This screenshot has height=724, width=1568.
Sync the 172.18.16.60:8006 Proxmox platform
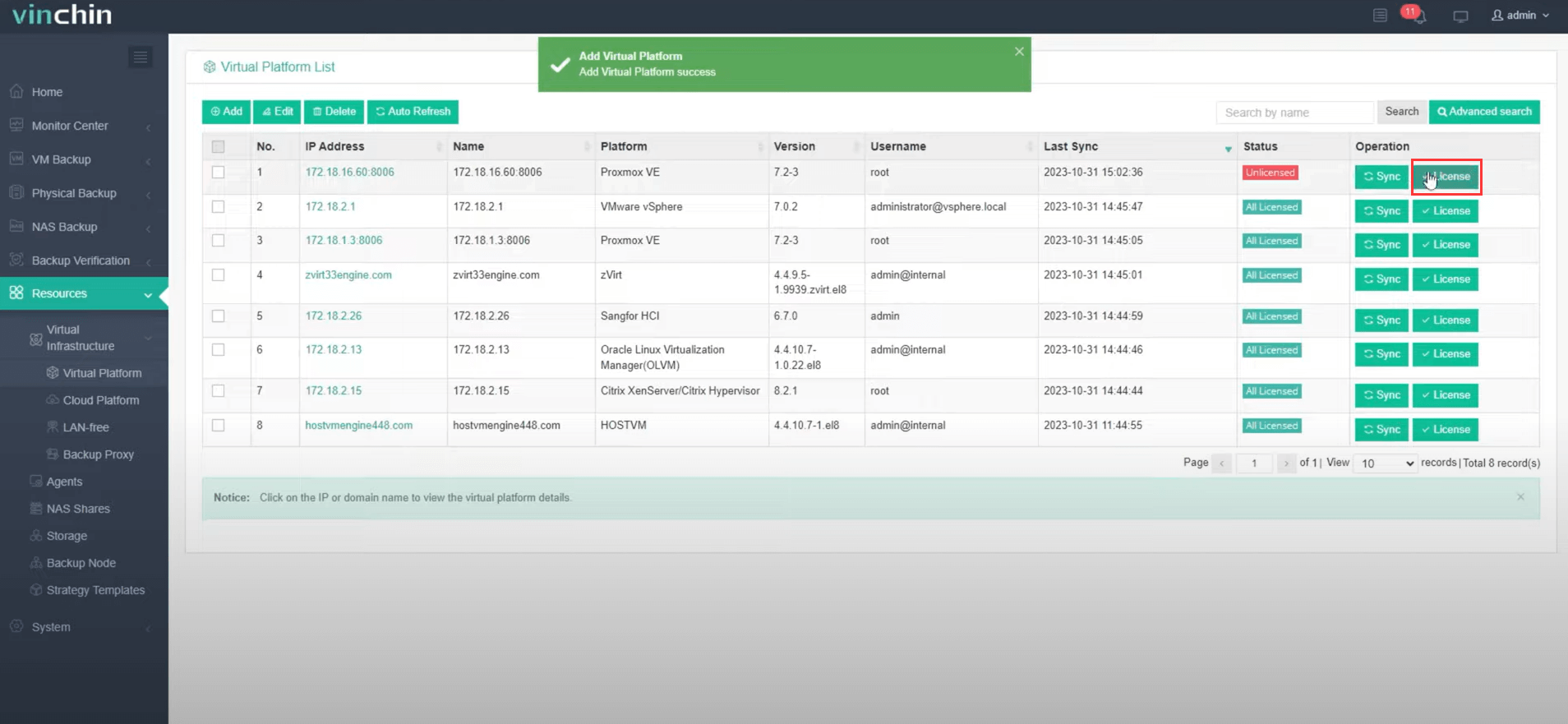[1381, 177]
